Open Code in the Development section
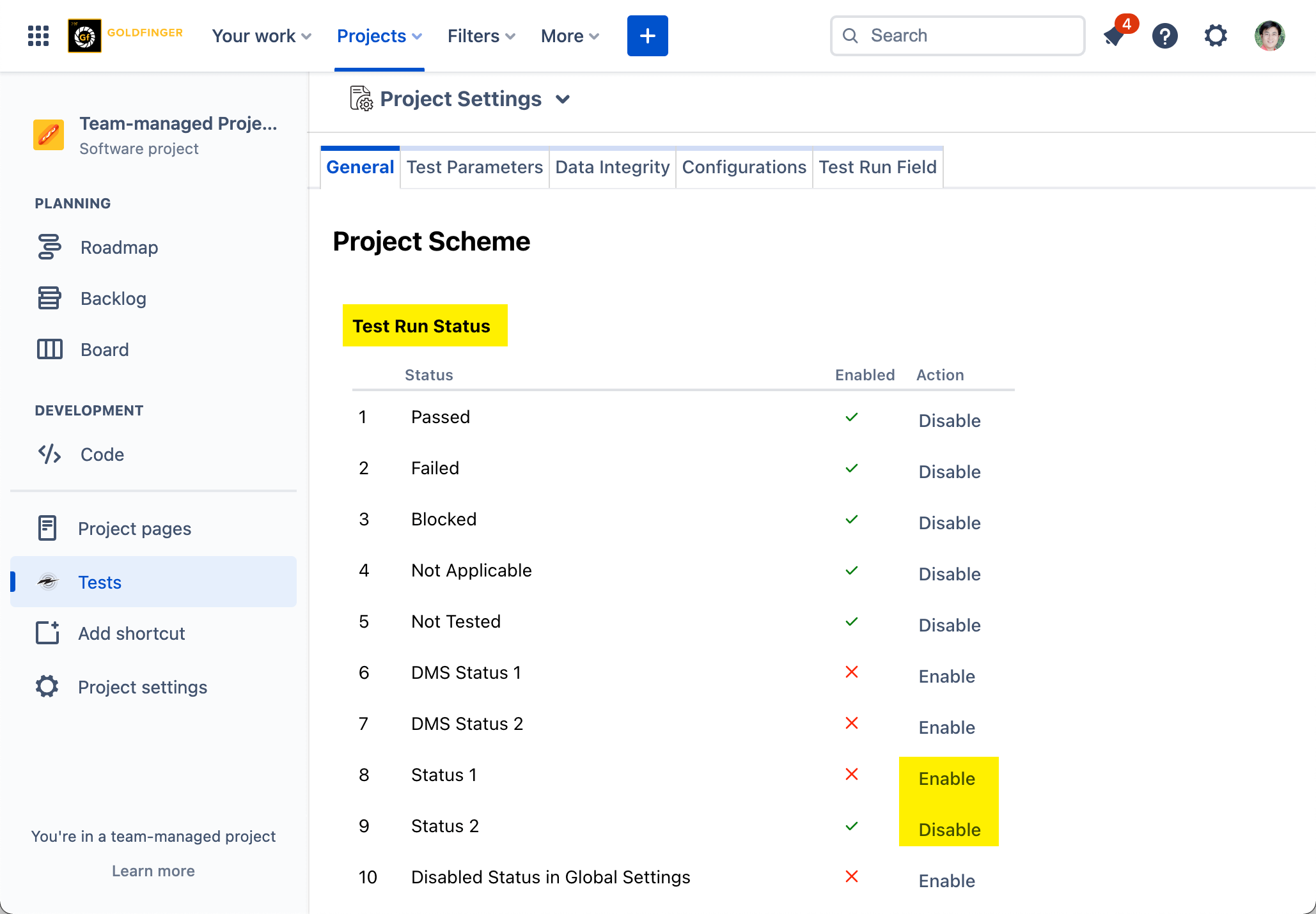Viewport: 1316px width, 914px height. tap(102, 454)
